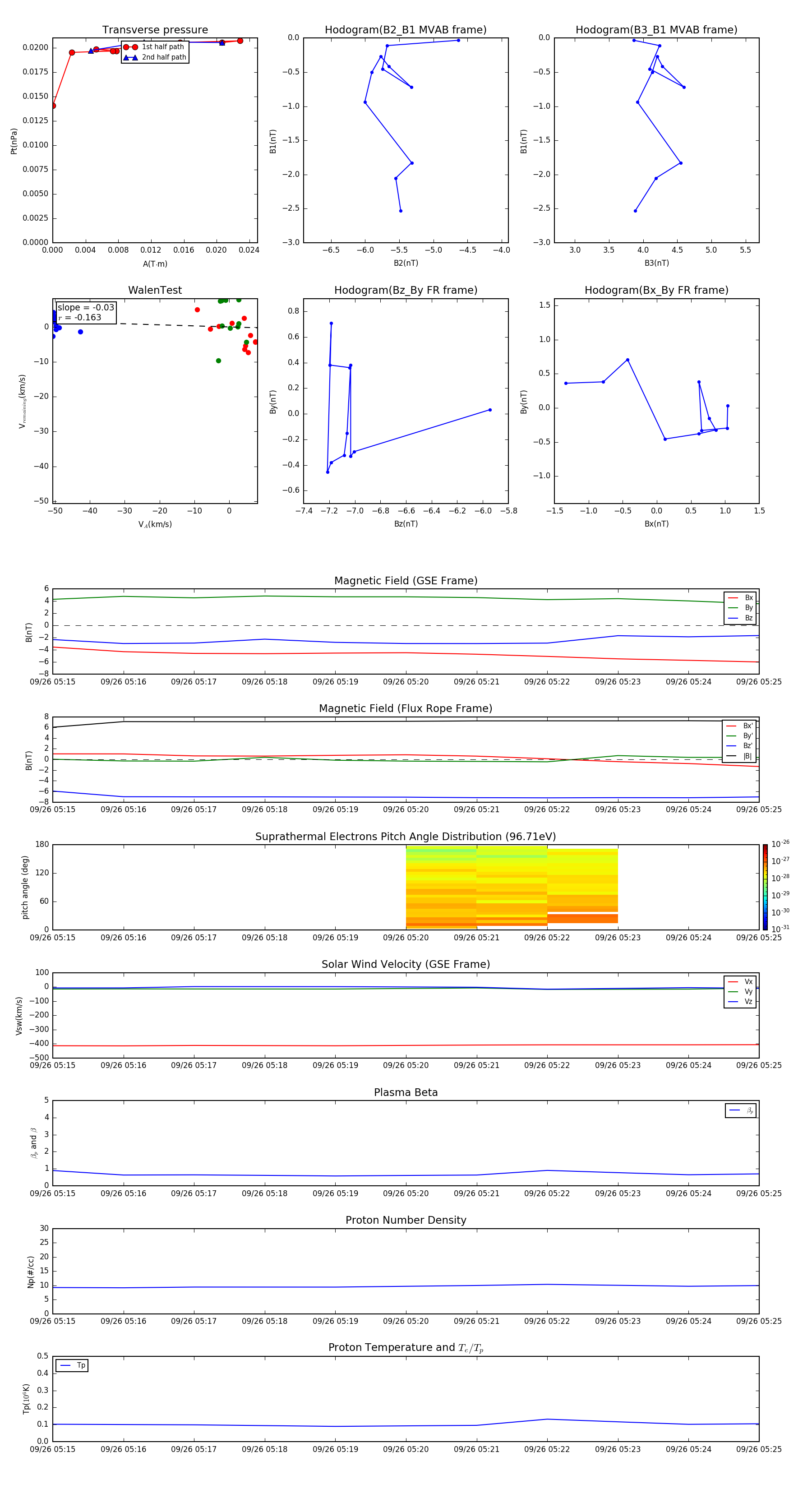Select the Bz' entry in the Flux Rope legend
Viewport: 812px width, 1489px height.
click(739, 746)
